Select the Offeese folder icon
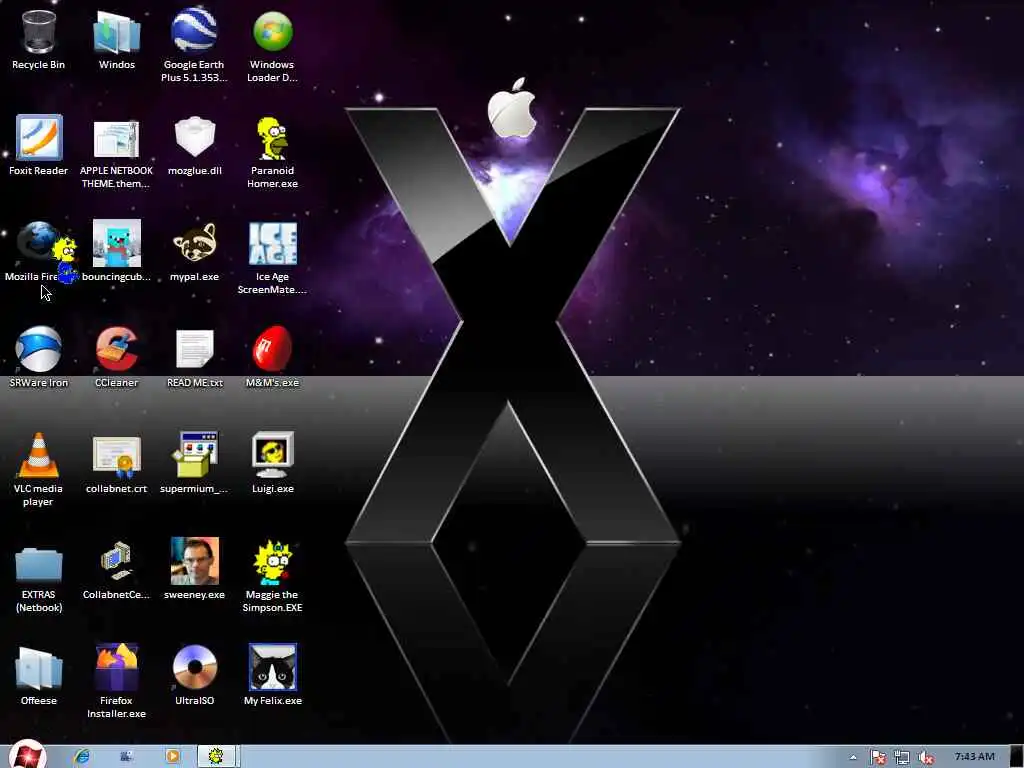The image size is (1024, 768). [x=39, y=668]
